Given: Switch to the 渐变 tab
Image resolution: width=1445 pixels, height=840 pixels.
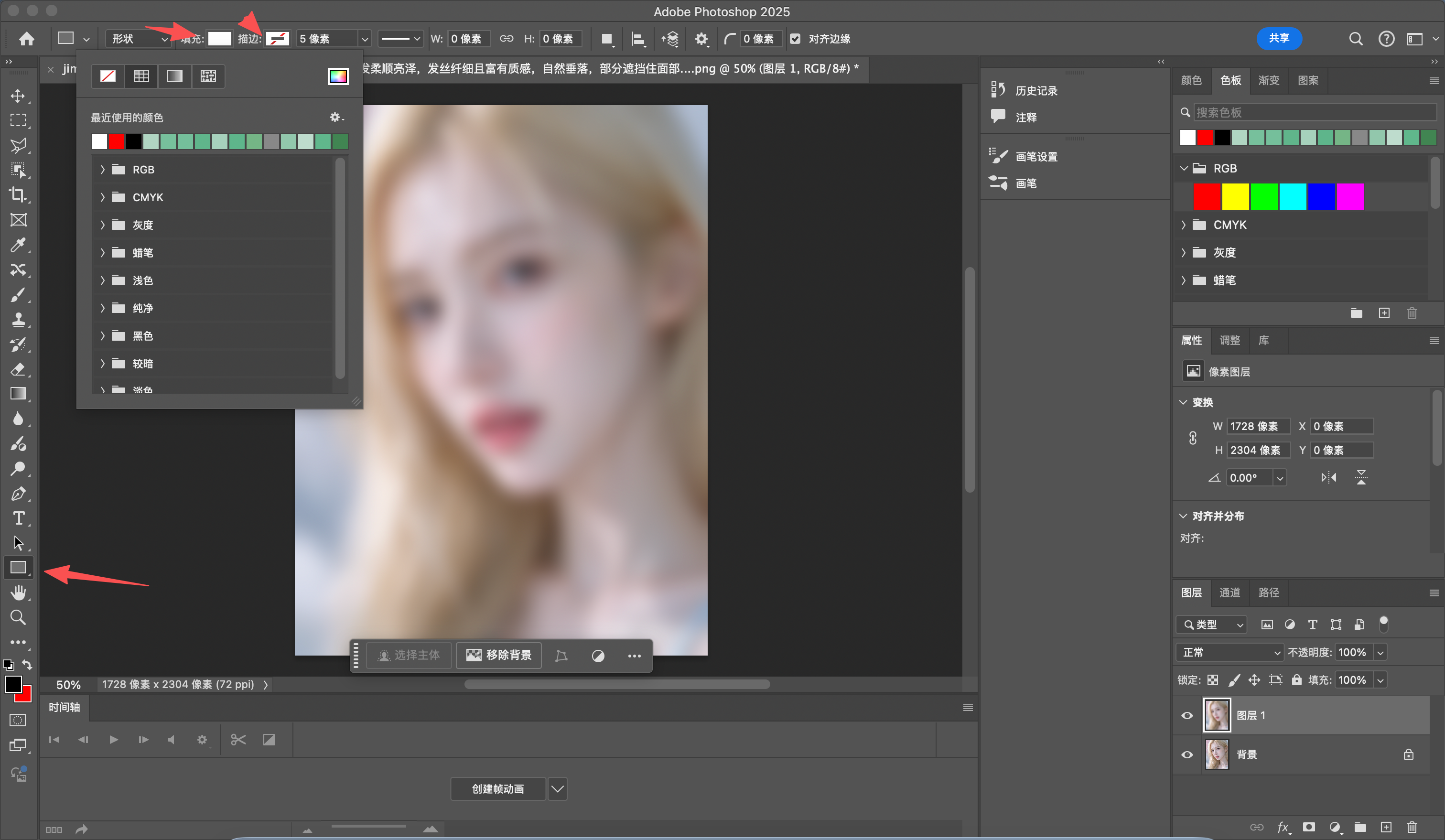Looking at the screenshot, I should click(x=1268, y=80).
